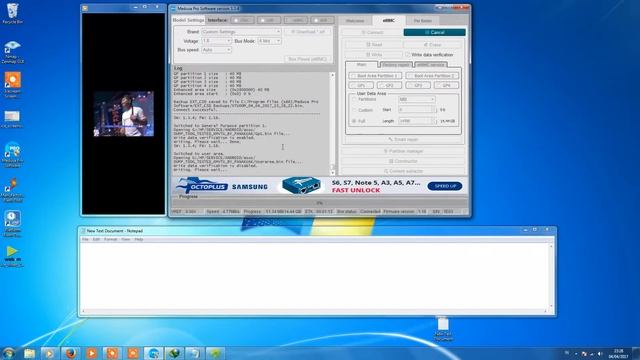Select the JTAG interface option
Screen dimensions: 640x360
click(242, 20)
